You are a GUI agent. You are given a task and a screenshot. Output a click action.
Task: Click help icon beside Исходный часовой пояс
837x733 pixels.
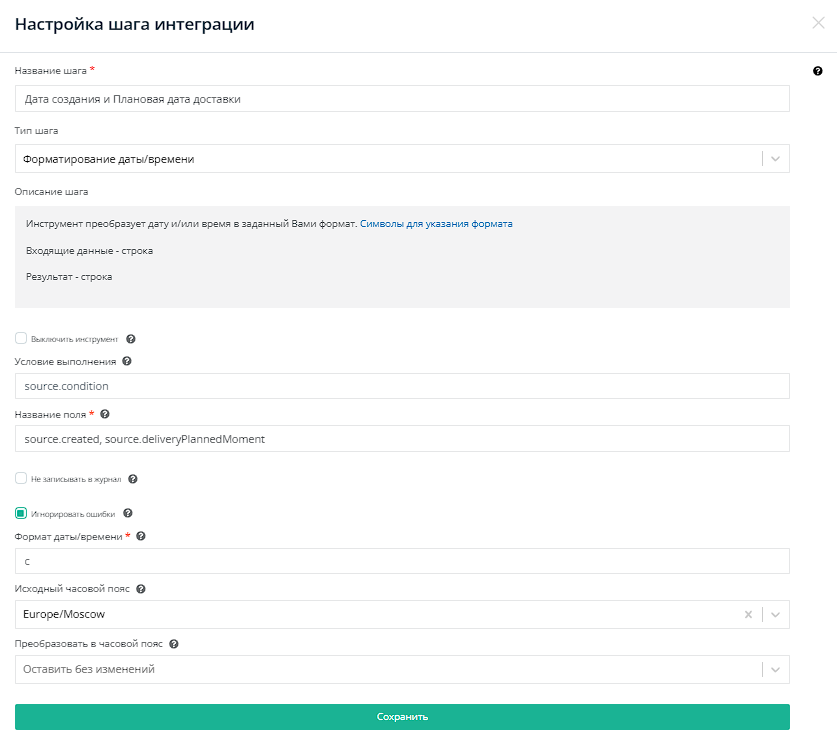click(140, 589)
